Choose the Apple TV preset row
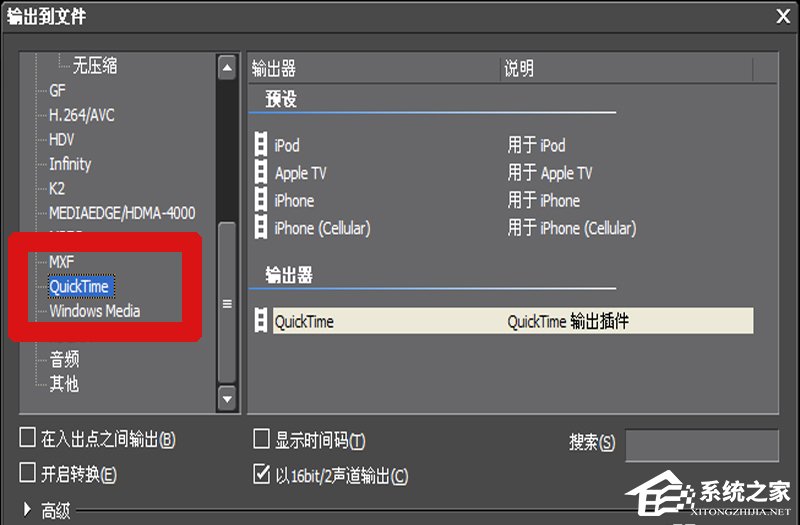 [504, 172]
